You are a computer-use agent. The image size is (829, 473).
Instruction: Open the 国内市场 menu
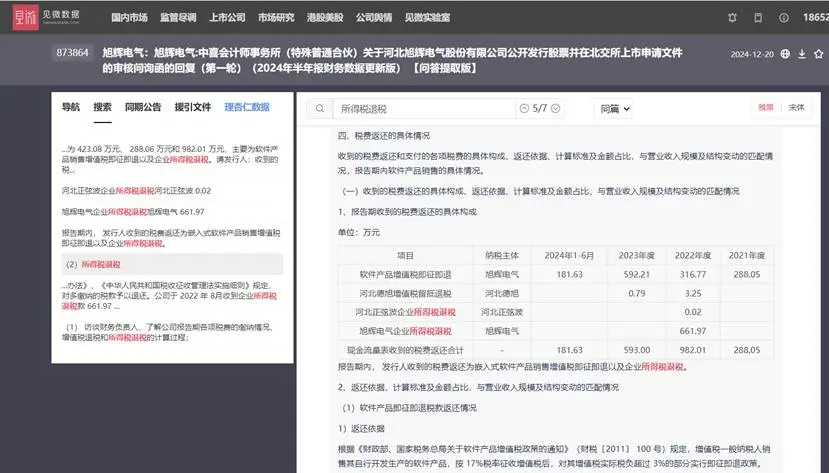130,18
